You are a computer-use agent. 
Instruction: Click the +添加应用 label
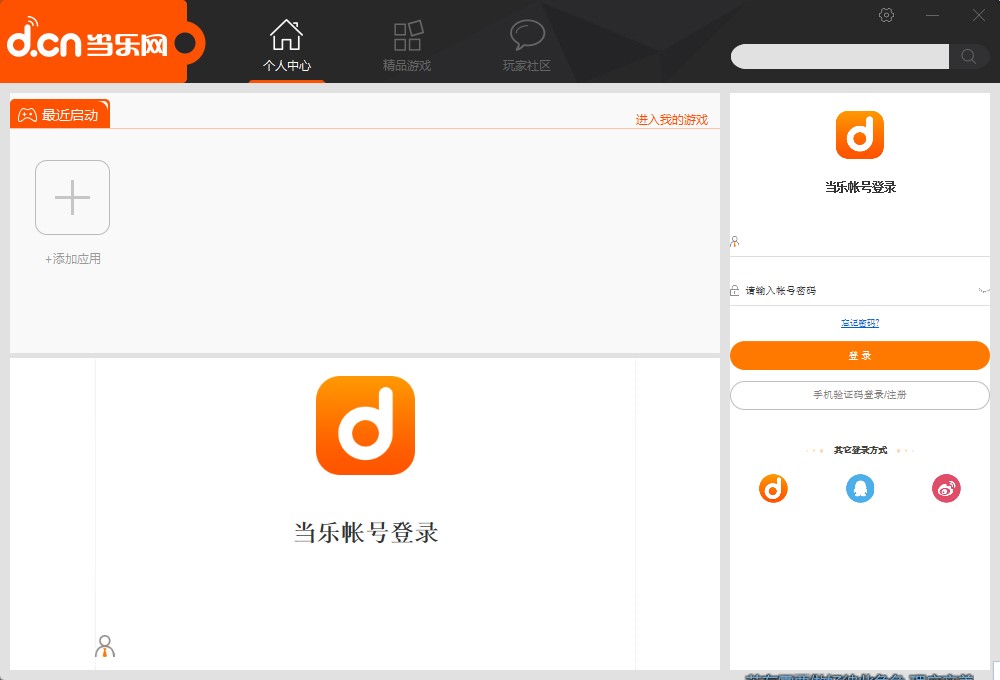pos(73,258)
